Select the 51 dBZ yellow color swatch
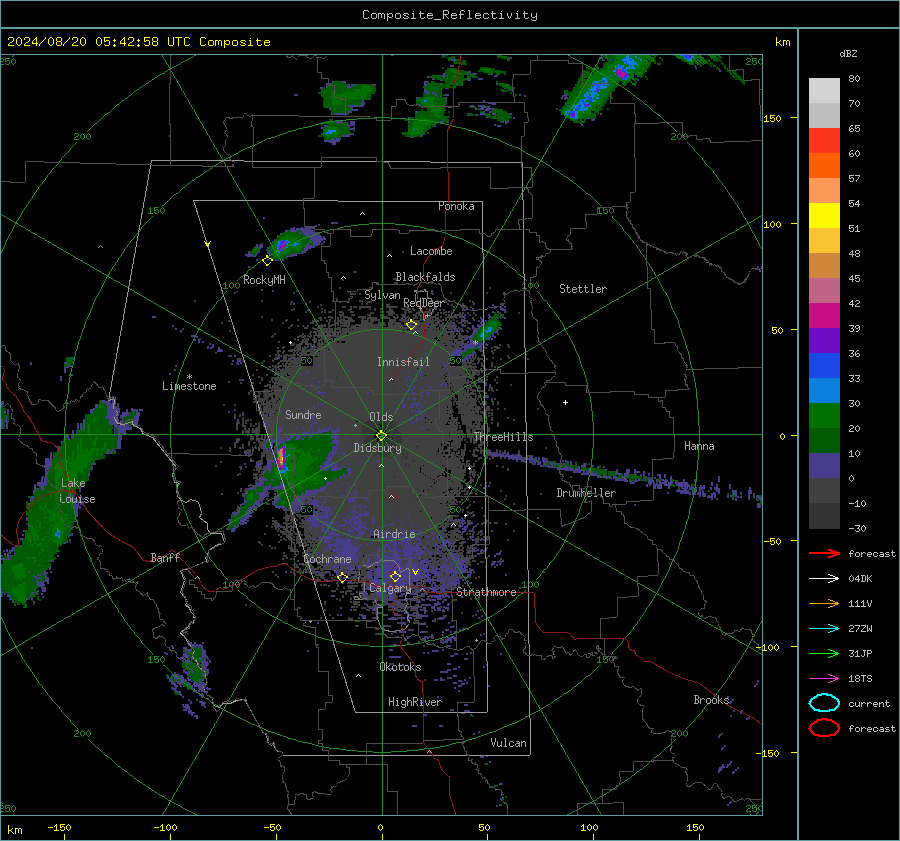 coord(824,215)
